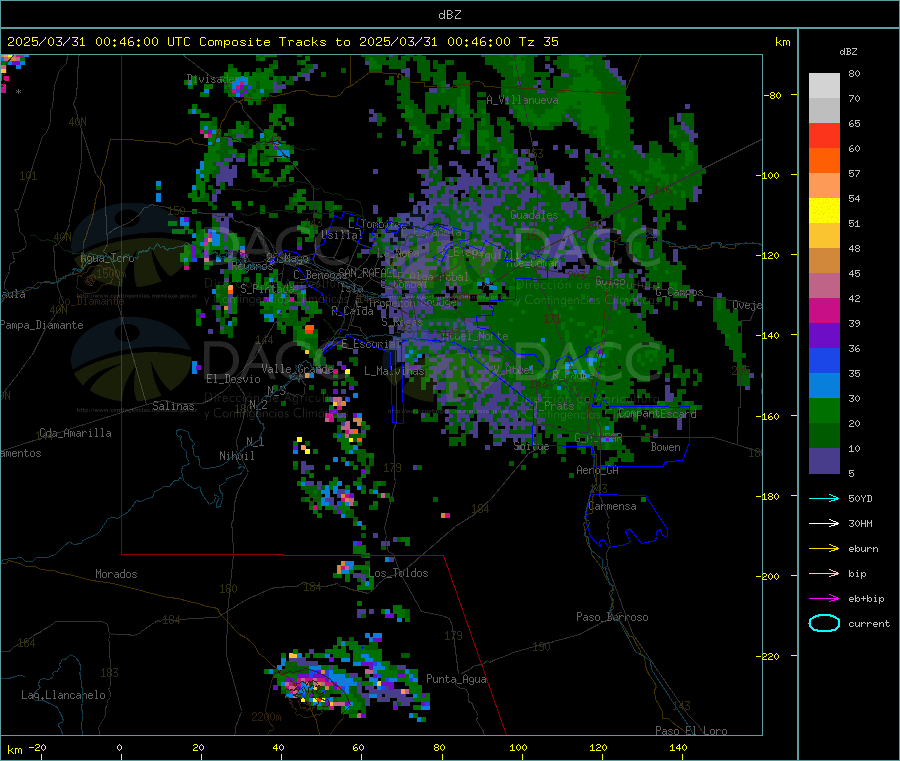Viewport: 900px width, 761px height.
Task: Click the El_Desvio map label
Action: (x=233, y=379)
